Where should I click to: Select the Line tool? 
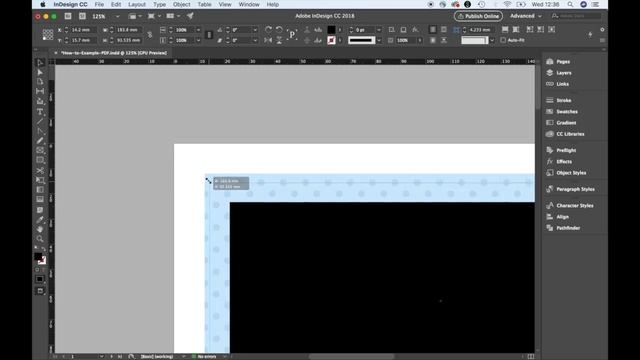[x=40, y=121]
